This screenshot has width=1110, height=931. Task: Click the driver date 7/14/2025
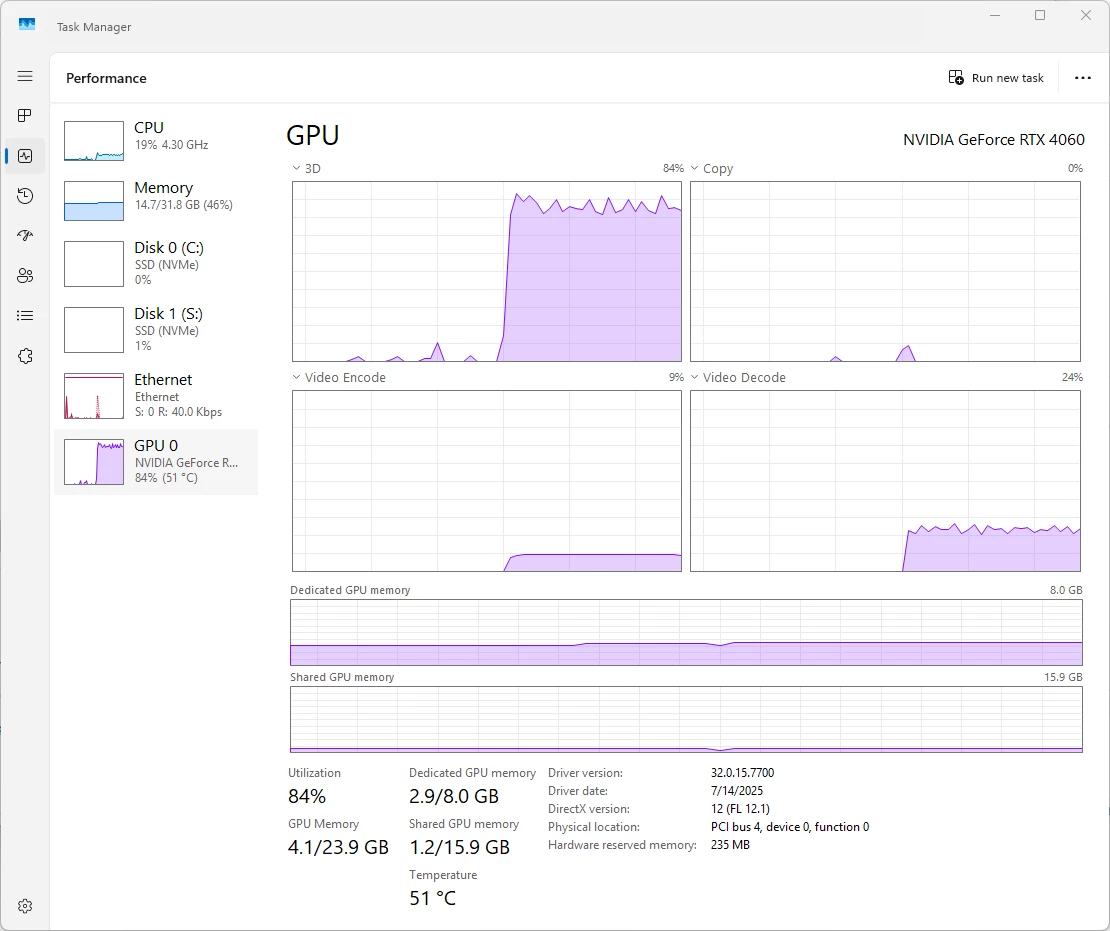[737, 791]
